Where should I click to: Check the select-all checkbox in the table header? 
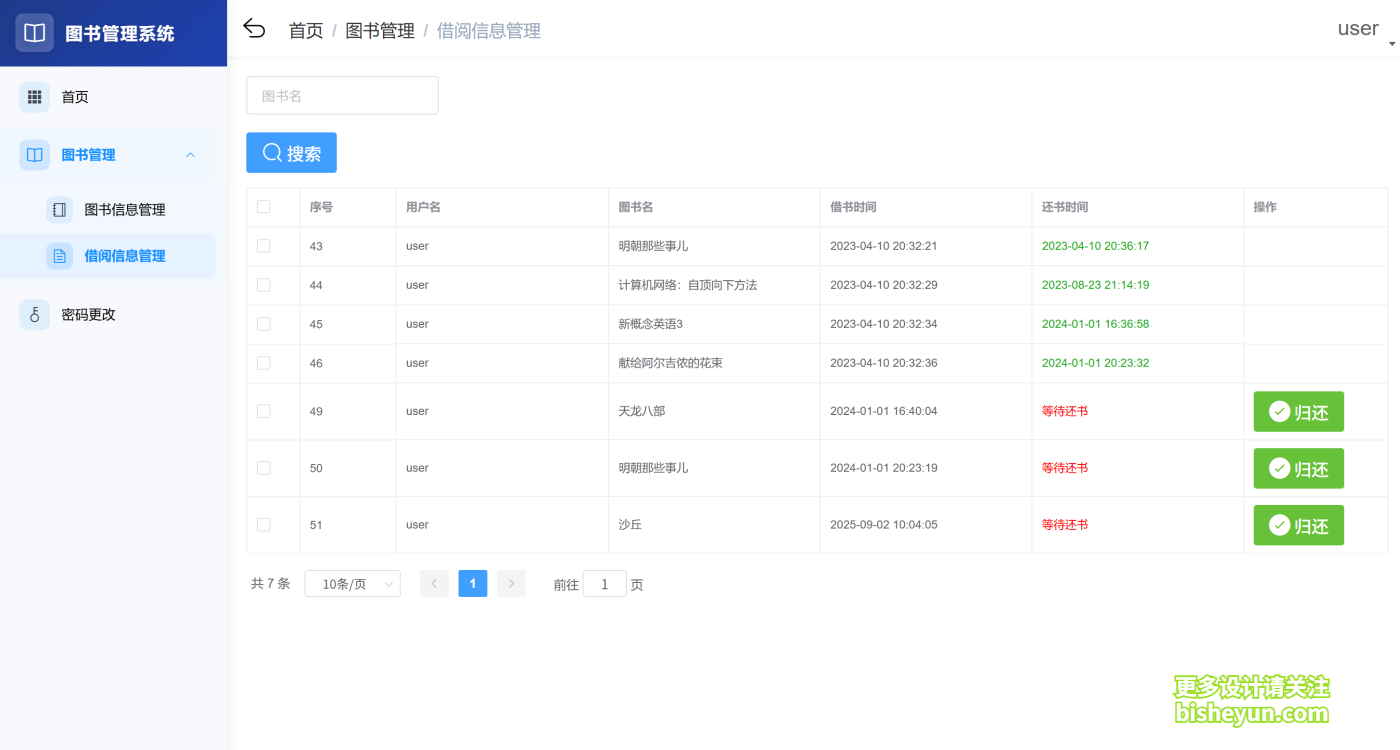point(263,206)
